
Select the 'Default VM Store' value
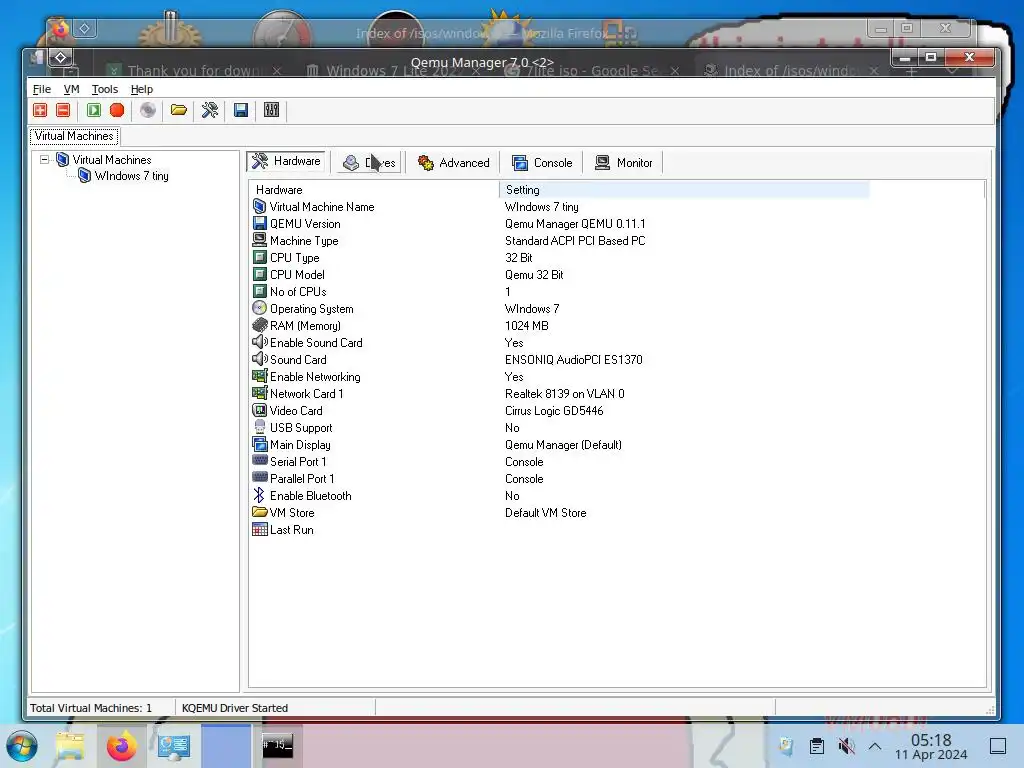coord(545,513)
